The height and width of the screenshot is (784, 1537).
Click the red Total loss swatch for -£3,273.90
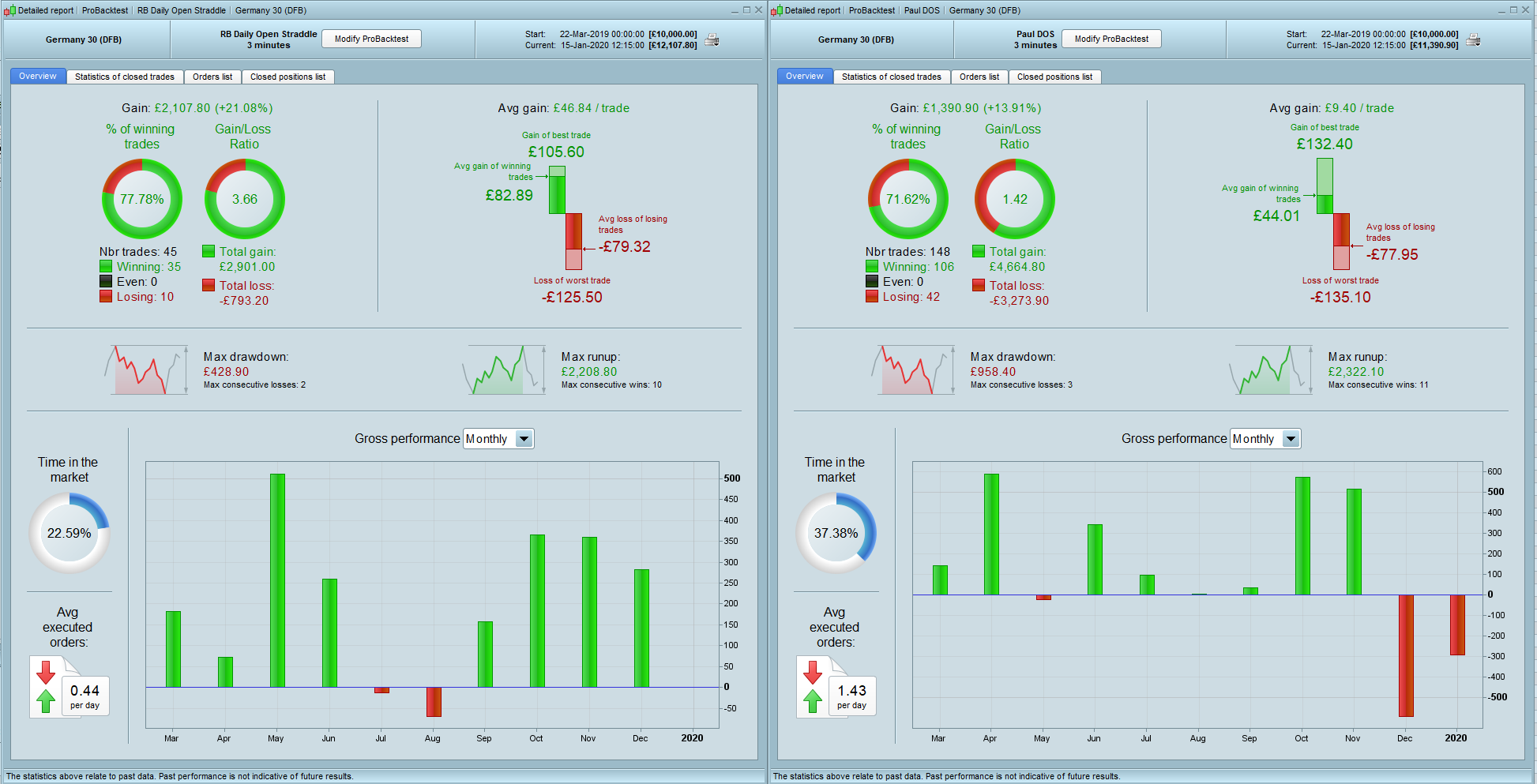(979, 285)
